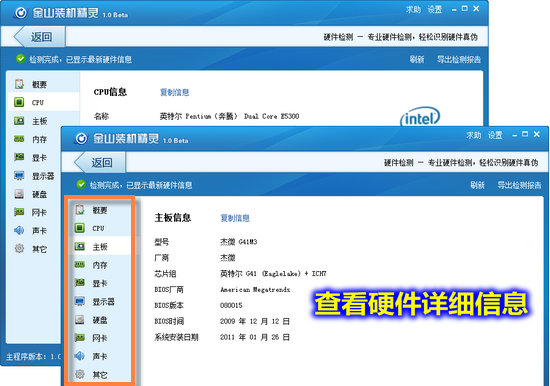
Task: Select 硬盘 hard disk icon in front sidebar
Action: 80,320
